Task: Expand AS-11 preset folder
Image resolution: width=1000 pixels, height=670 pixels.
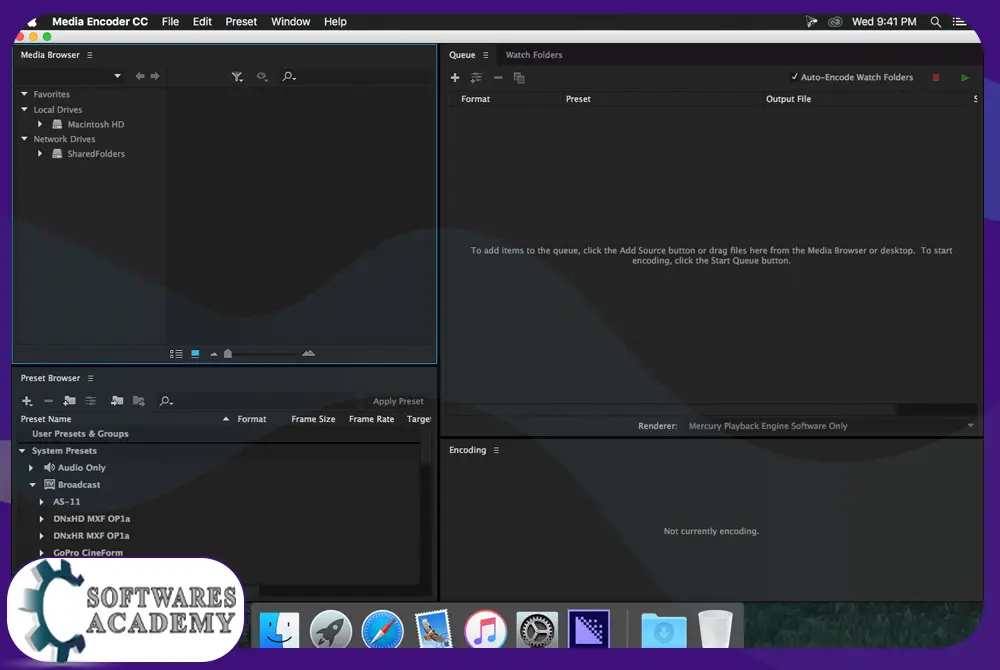Action: click(x=41, y=502)
